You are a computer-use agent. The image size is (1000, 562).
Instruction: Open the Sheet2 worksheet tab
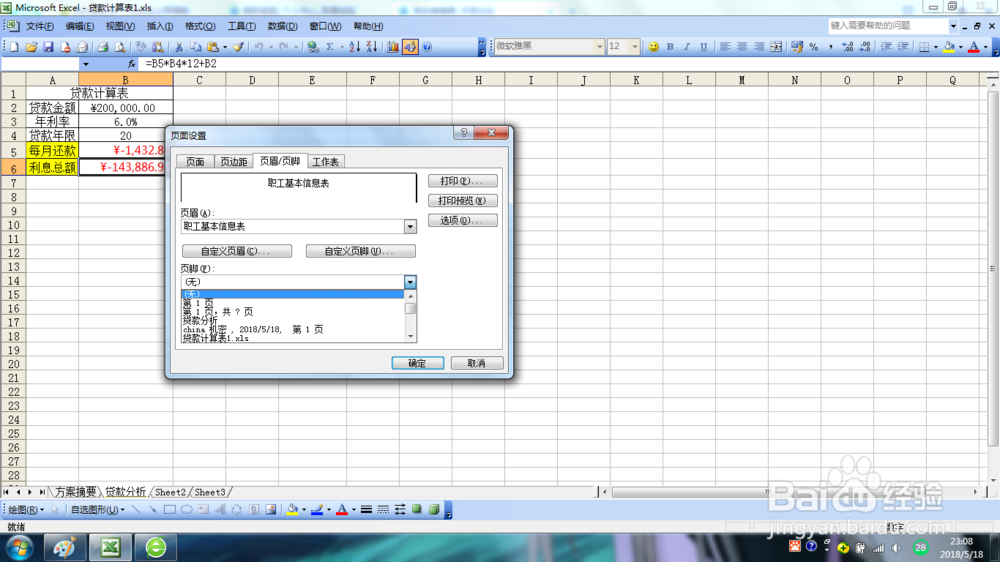(x=170, y=492)
